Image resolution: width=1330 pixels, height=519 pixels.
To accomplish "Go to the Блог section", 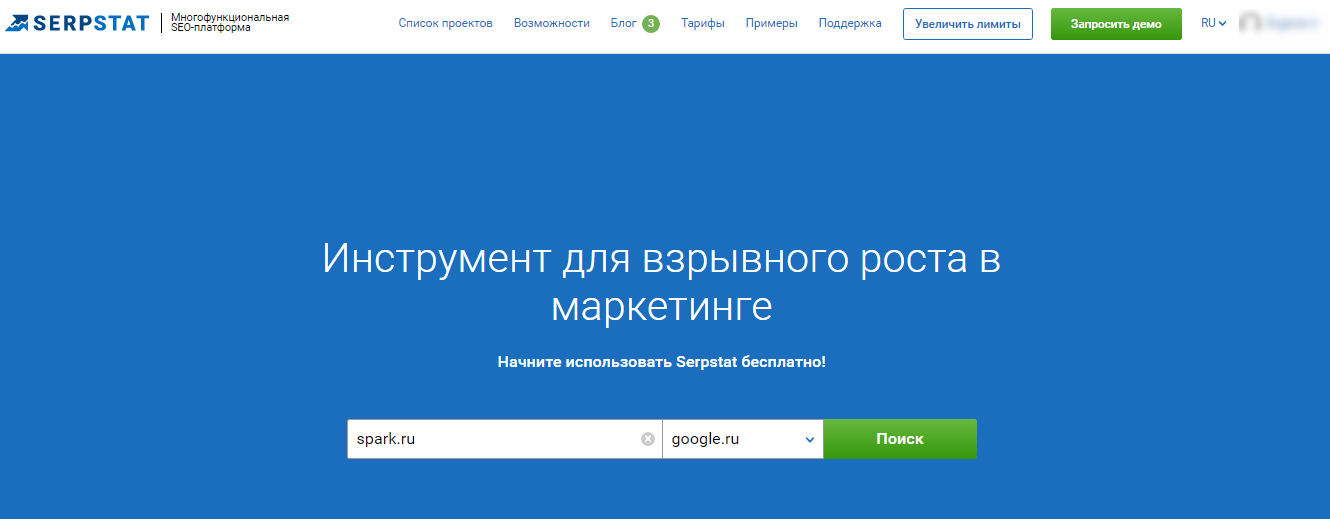I will click(623, 23).
